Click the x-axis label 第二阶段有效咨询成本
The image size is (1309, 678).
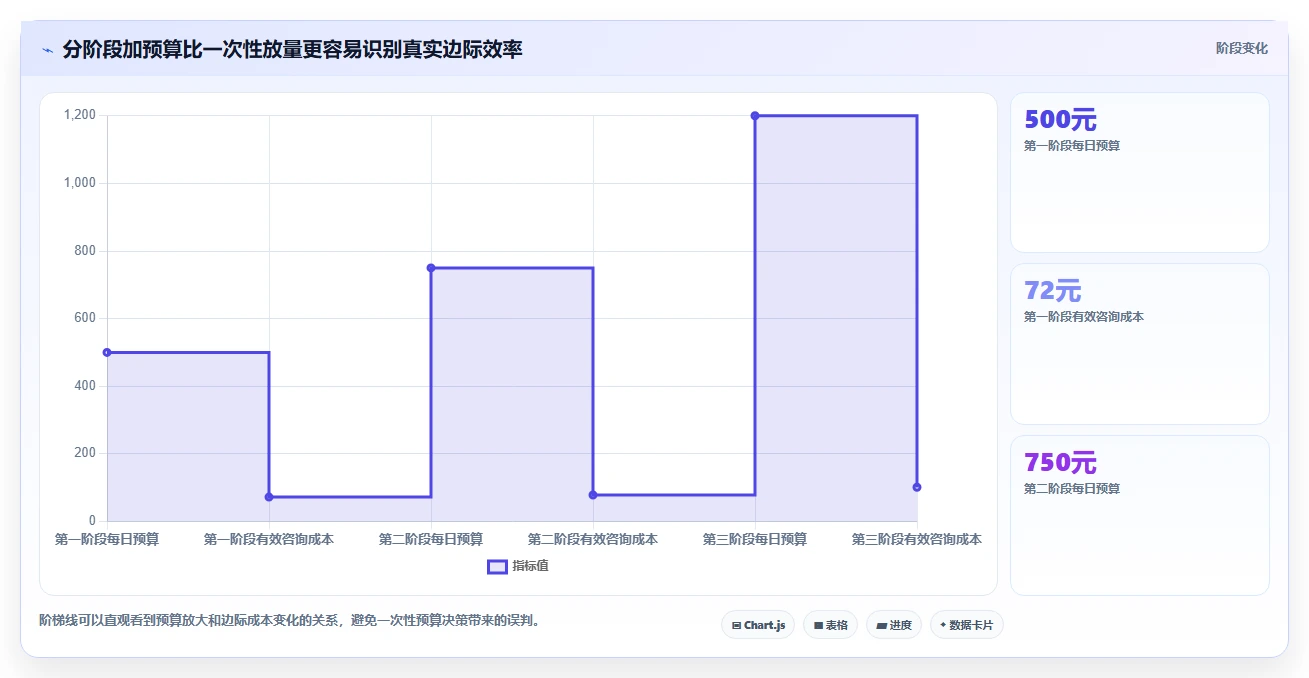coord(593,539)
